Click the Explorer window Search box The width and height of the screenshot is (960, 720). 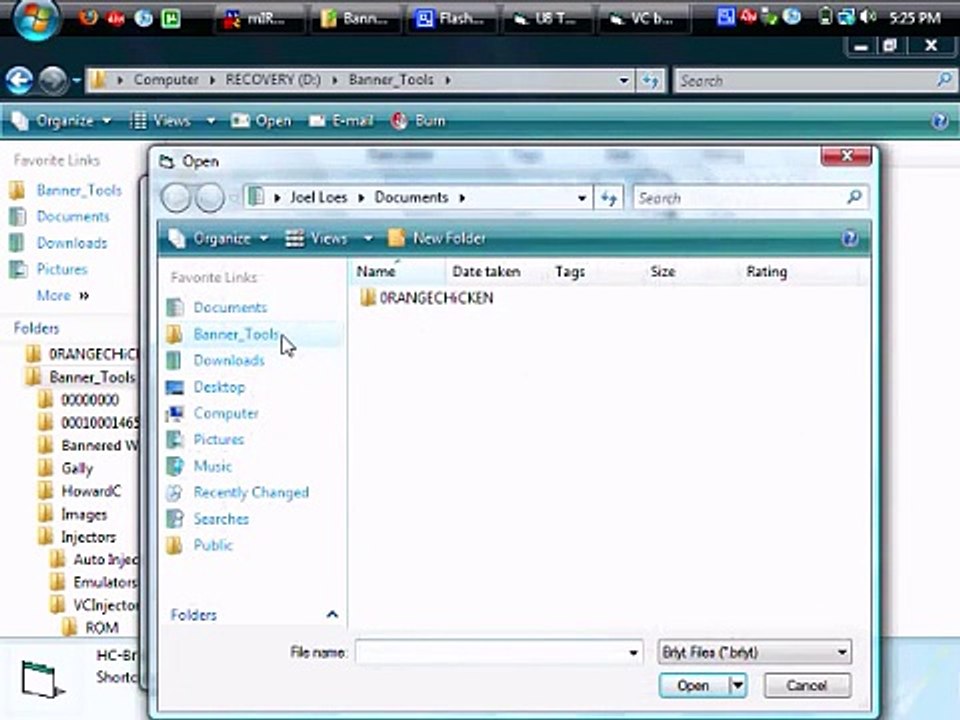point(814,80)
